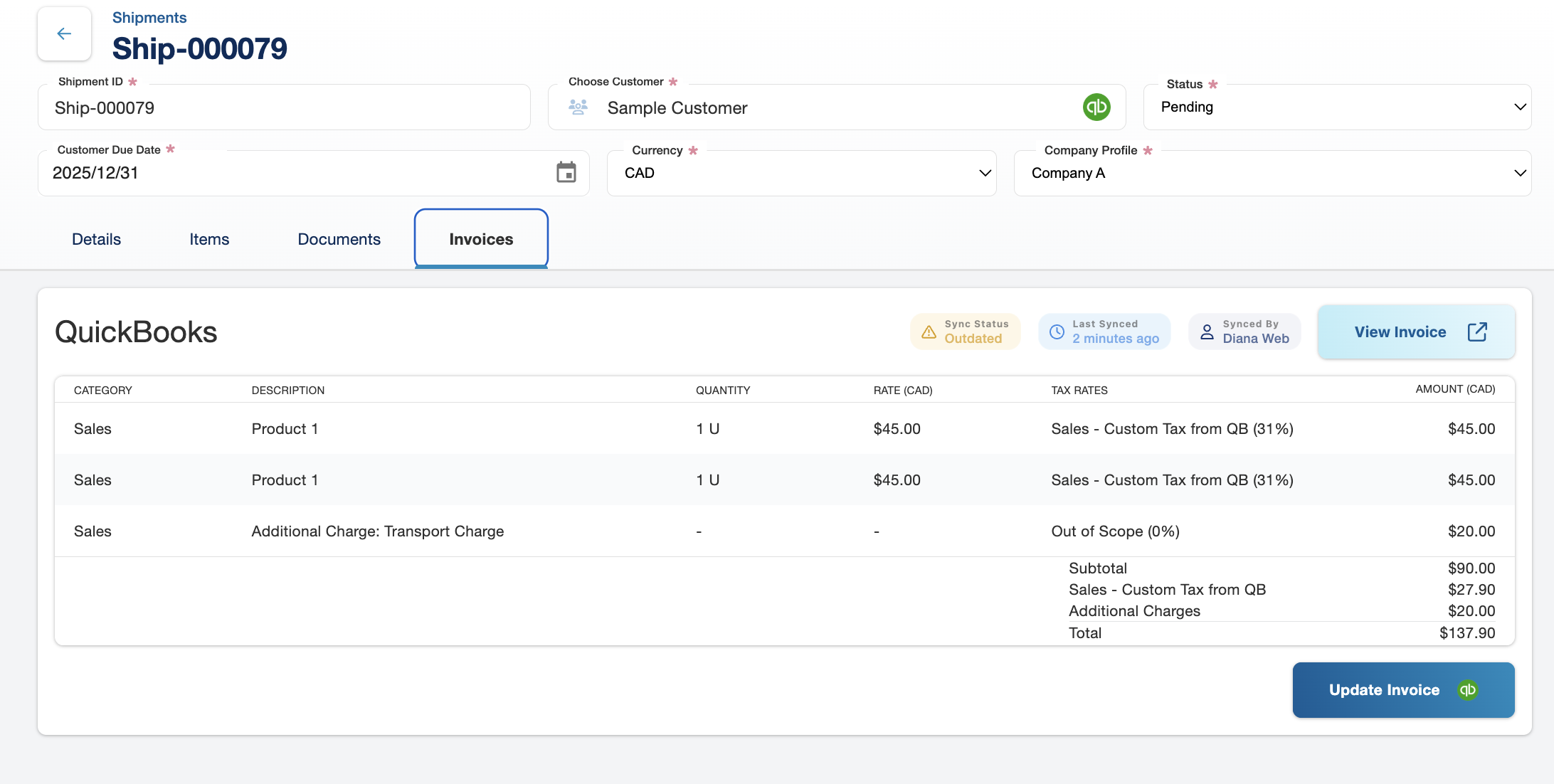Expand the Status dropdown
Image resolution: width=1554 pixels, height=784 pixels.
[1520, 107]
